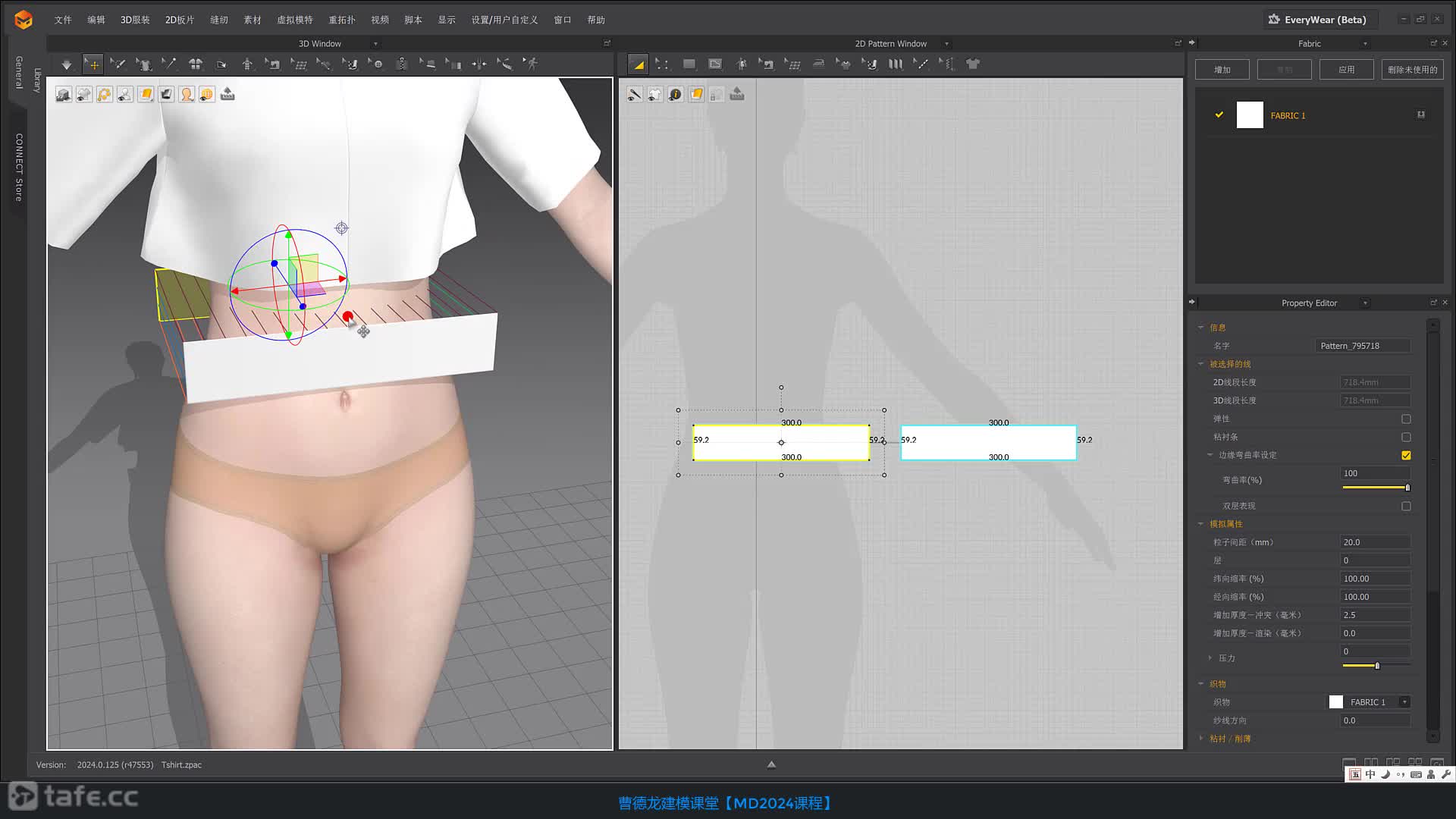Select the Edit Point tool in 2D toolbar

[663, 64]
